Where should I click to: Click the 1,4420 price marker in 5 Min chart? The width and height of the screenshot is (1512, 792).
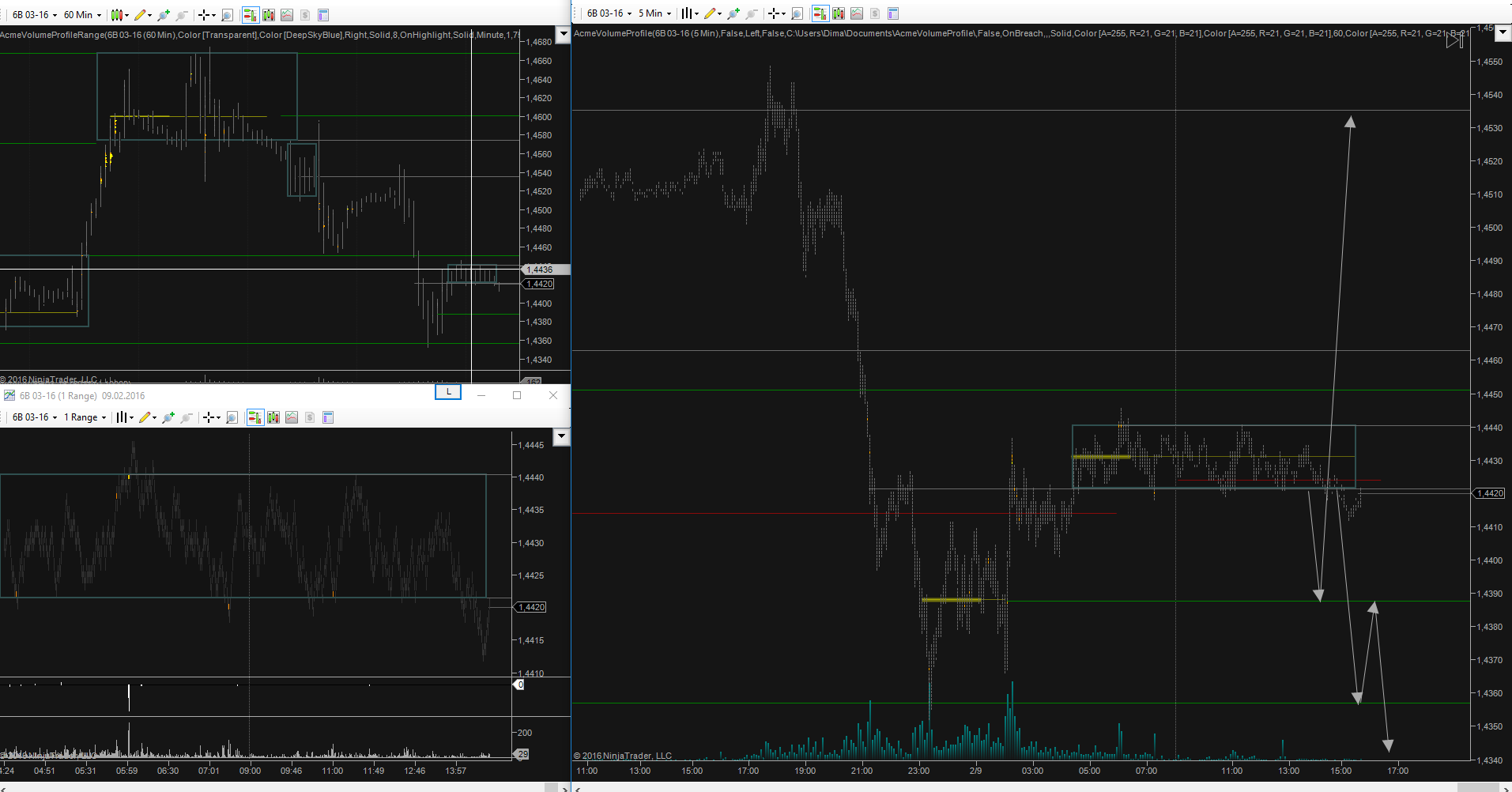pos(1489,493)
